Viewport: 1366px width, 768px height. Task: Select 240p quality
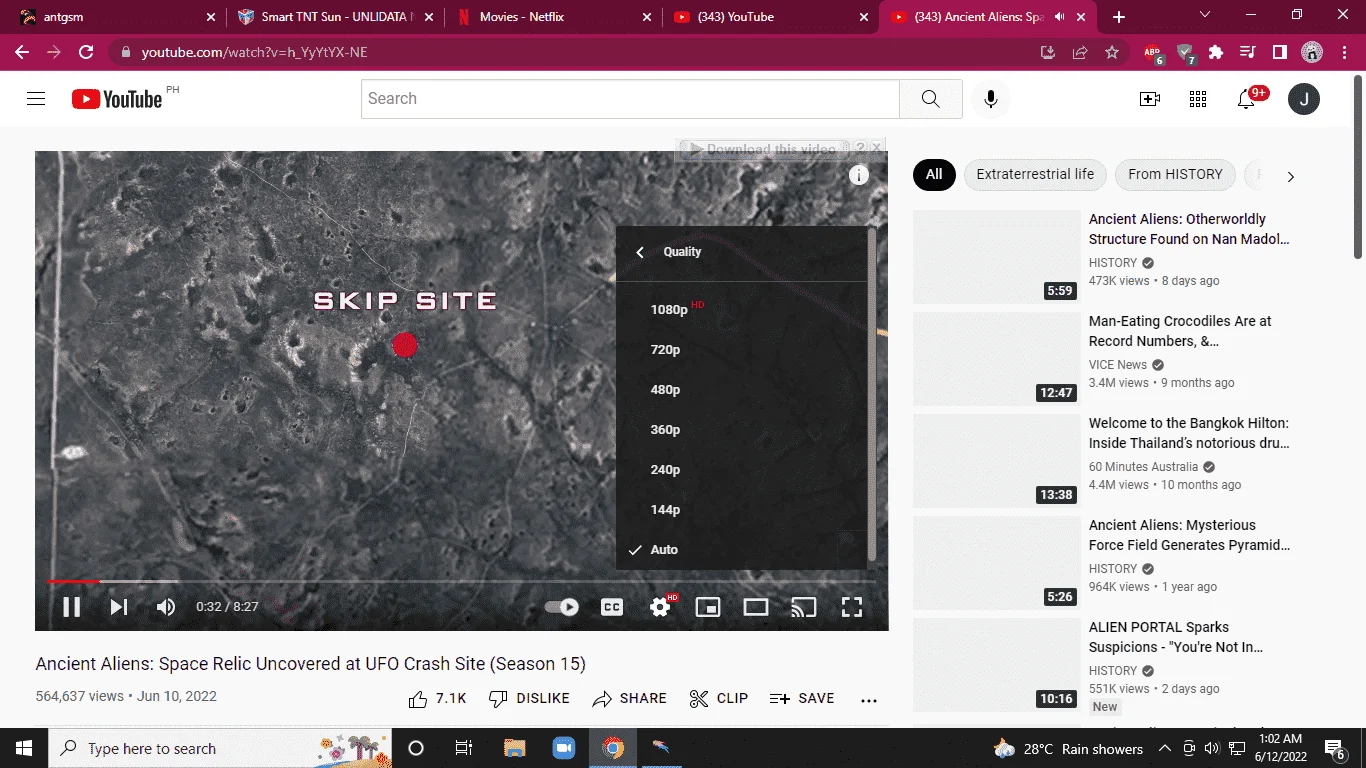(741, 470)
